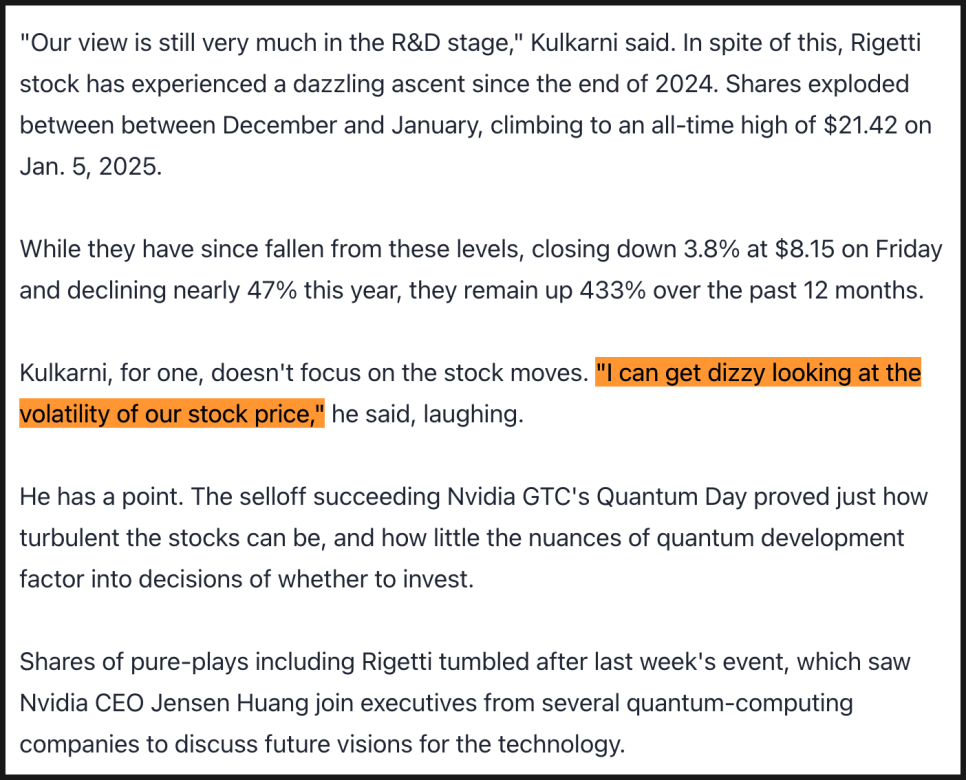This screenshot has width=966, height=780.
Task: Click "factor into decisions of whether to invest"
Action: coord(245,579)
